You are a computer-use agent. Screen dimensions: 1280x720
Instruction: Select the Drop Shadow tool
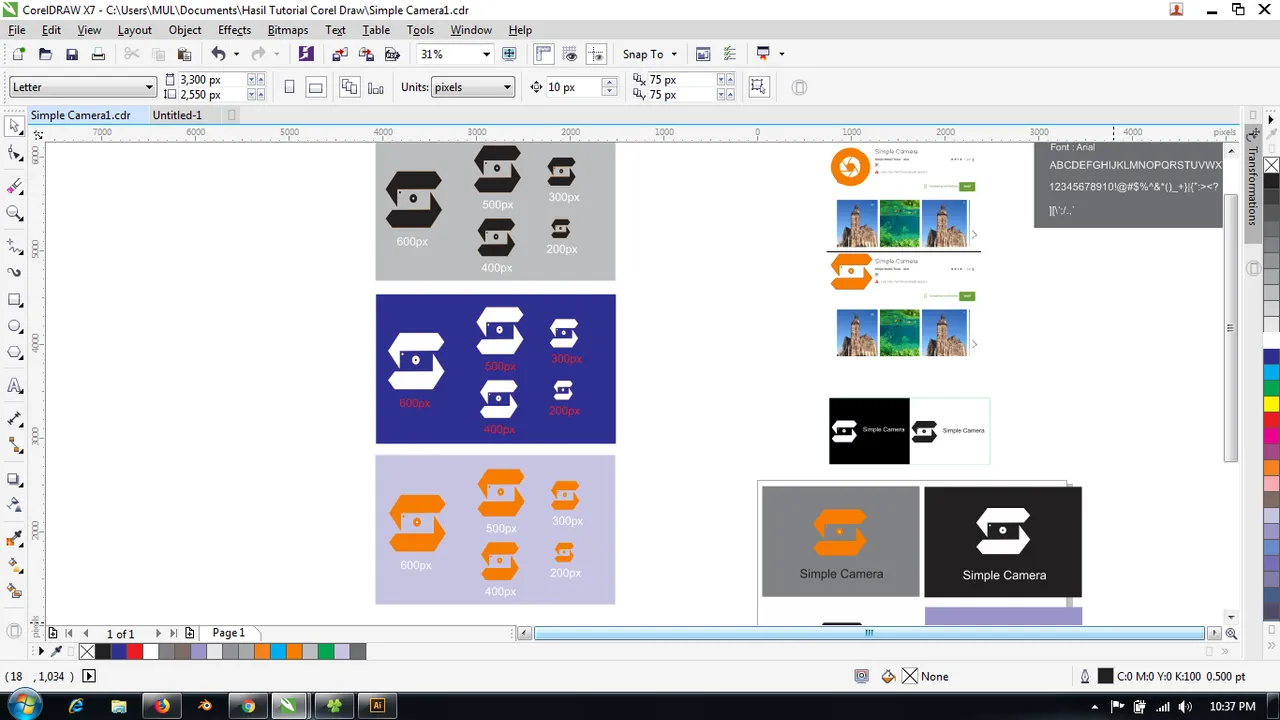click(x=14, y=480)
